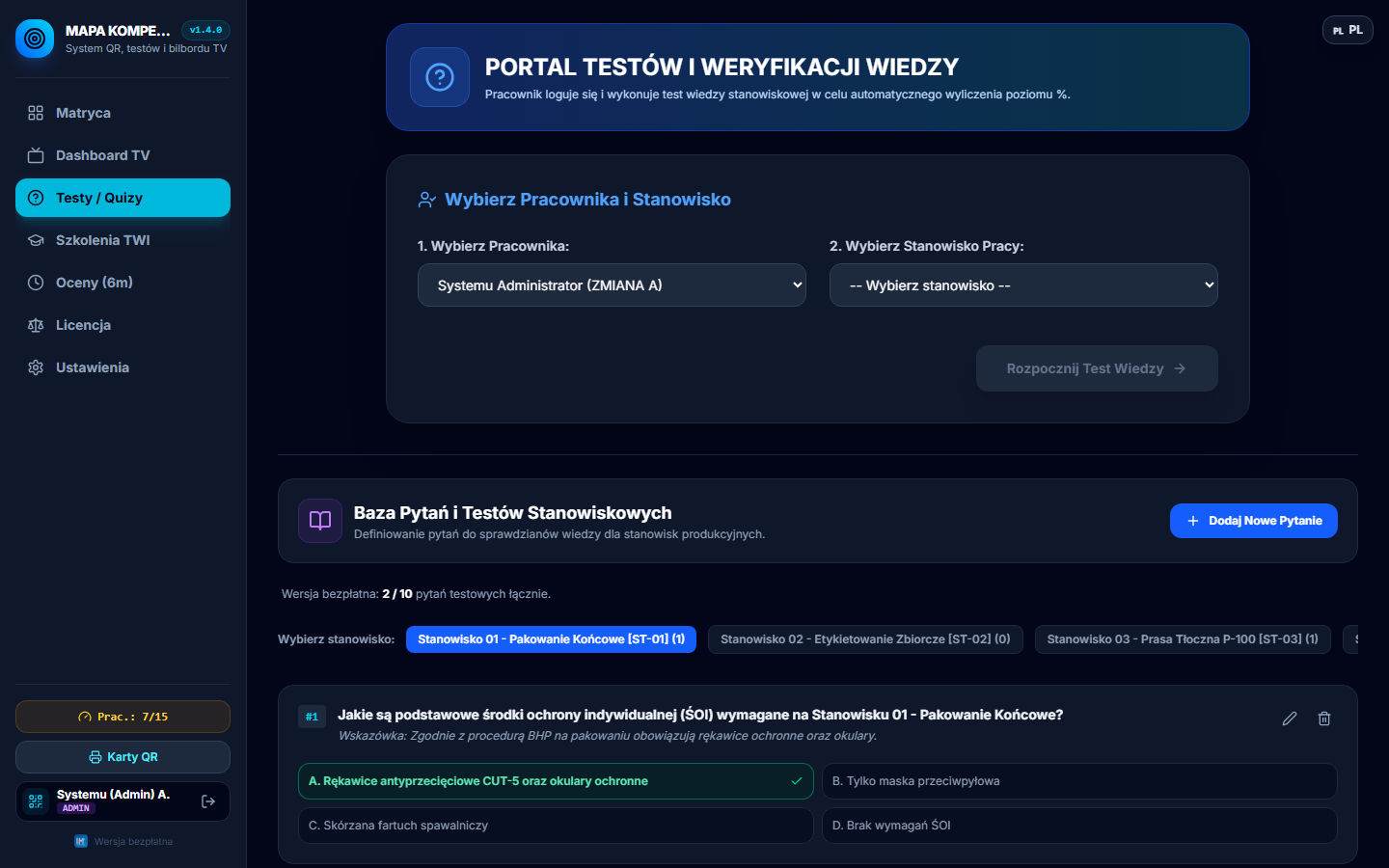This screenshot has height=868, width=1389.
Task: Click the open book Baza Pytań icon
Action: click(x=320, y=521)
